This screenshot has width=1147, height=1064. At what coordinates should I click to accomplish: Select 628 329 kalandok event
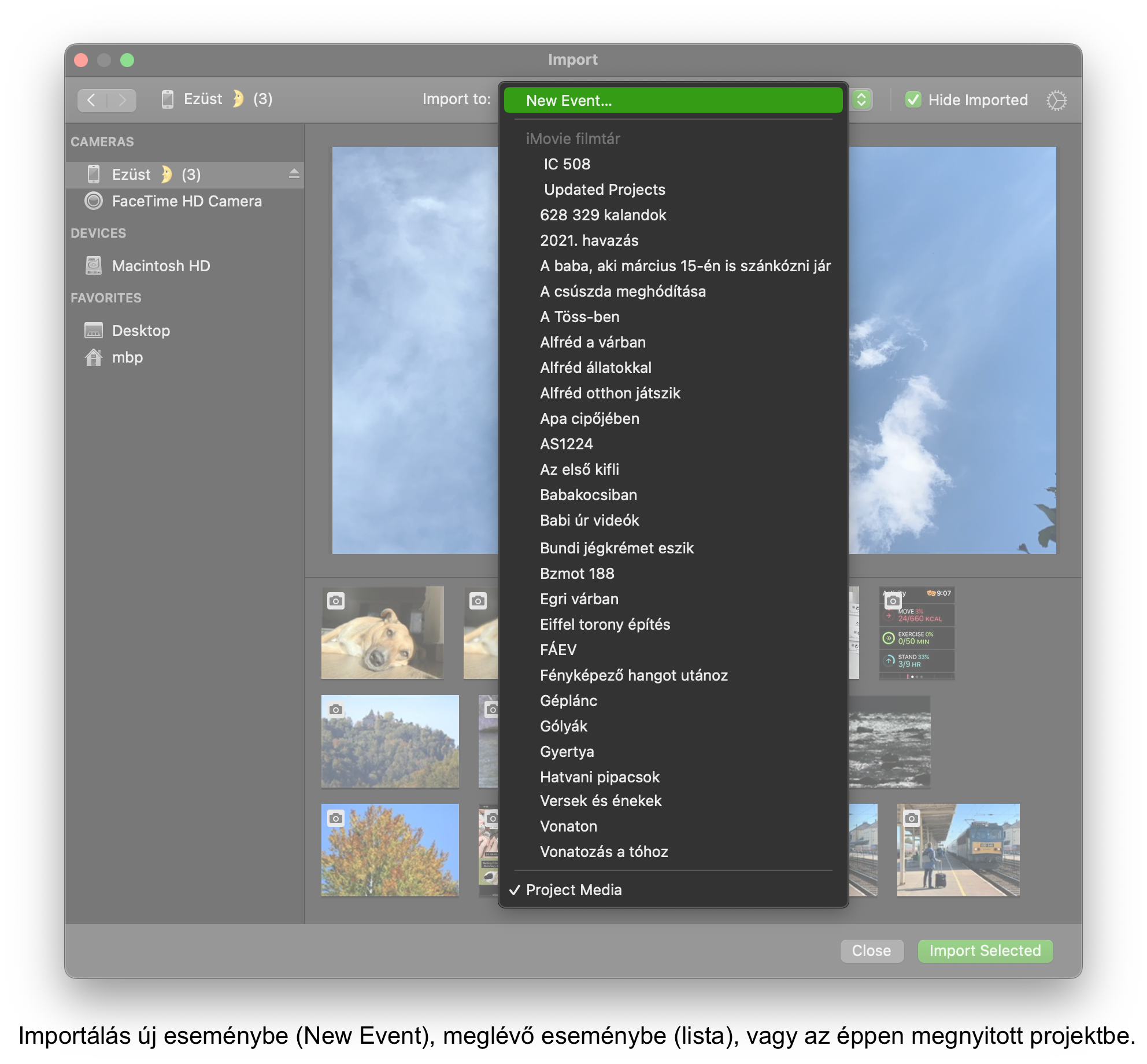point(674,215)
